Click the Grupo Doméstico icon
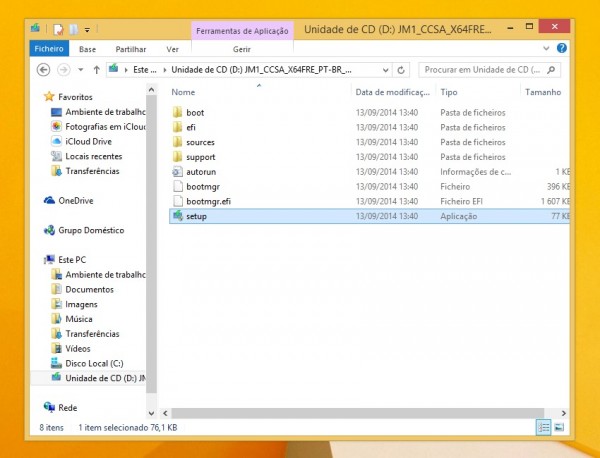 [50, 230]
